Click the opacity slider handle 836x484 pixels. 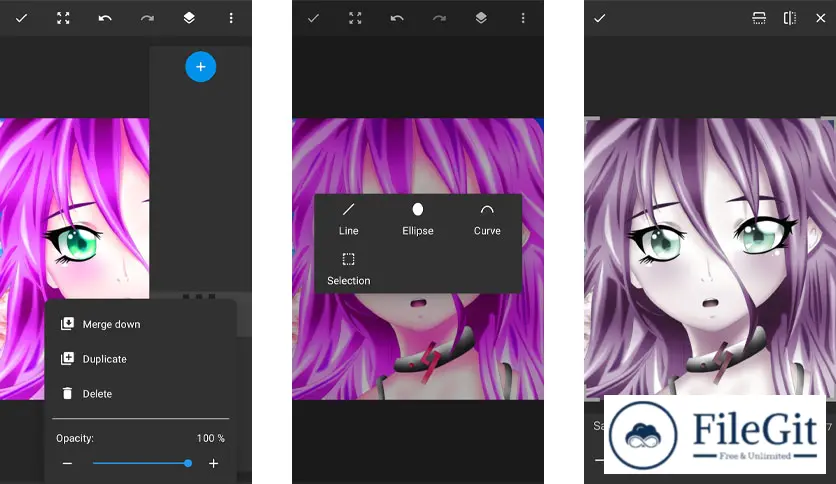point(188,463)
